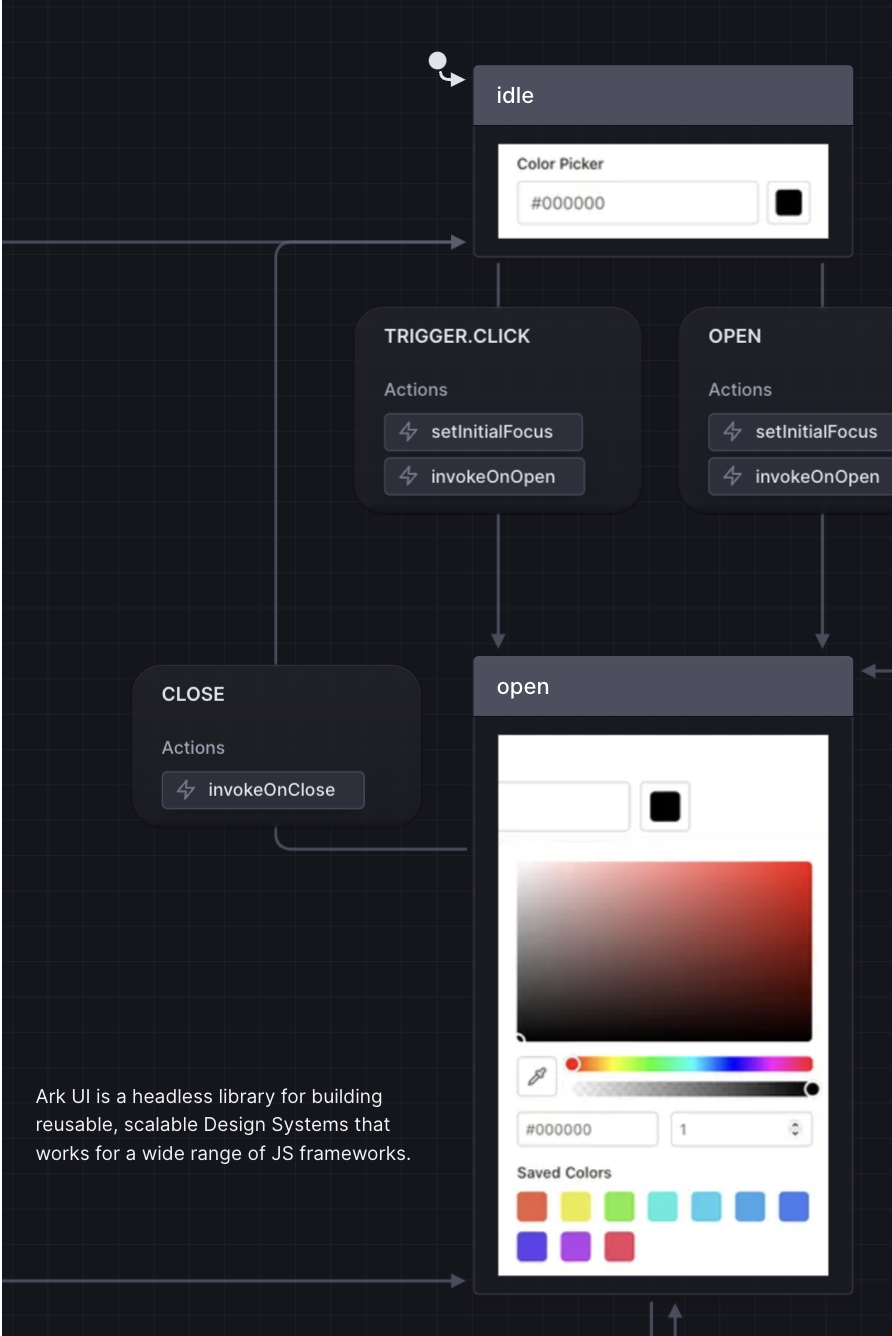
Task: Click the lightning icon beside invokeOnClose in CLOSE node
Action: 186,790
